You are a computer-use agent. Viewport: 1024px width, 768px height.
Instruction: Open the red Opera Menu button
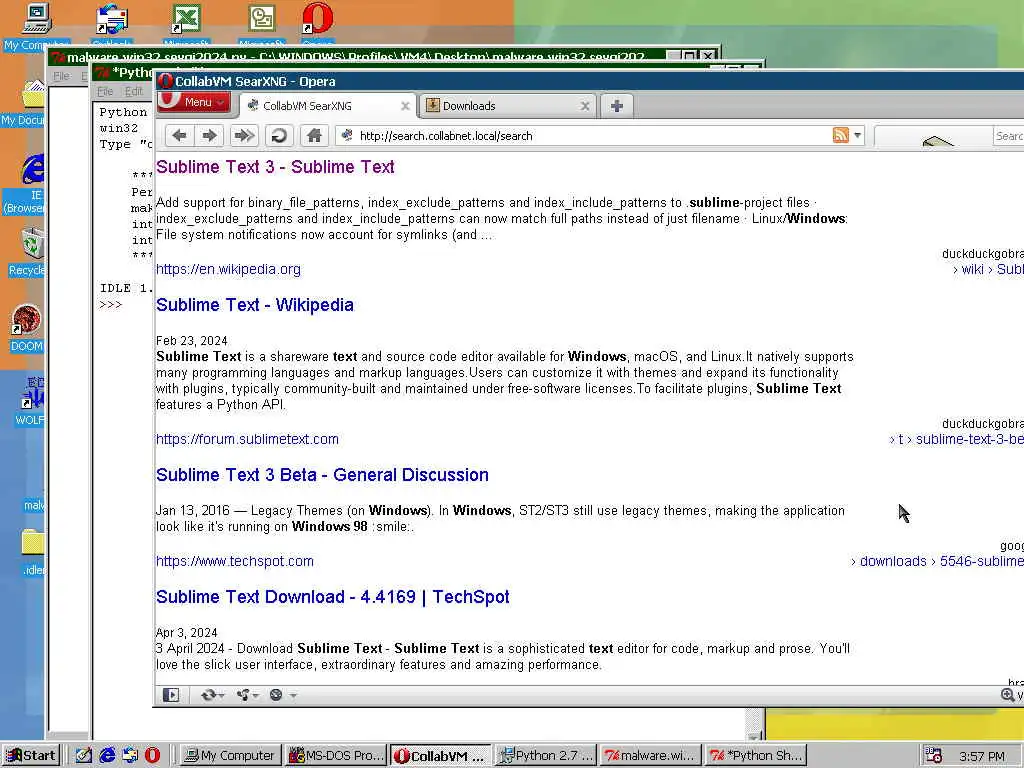point(193,102)
